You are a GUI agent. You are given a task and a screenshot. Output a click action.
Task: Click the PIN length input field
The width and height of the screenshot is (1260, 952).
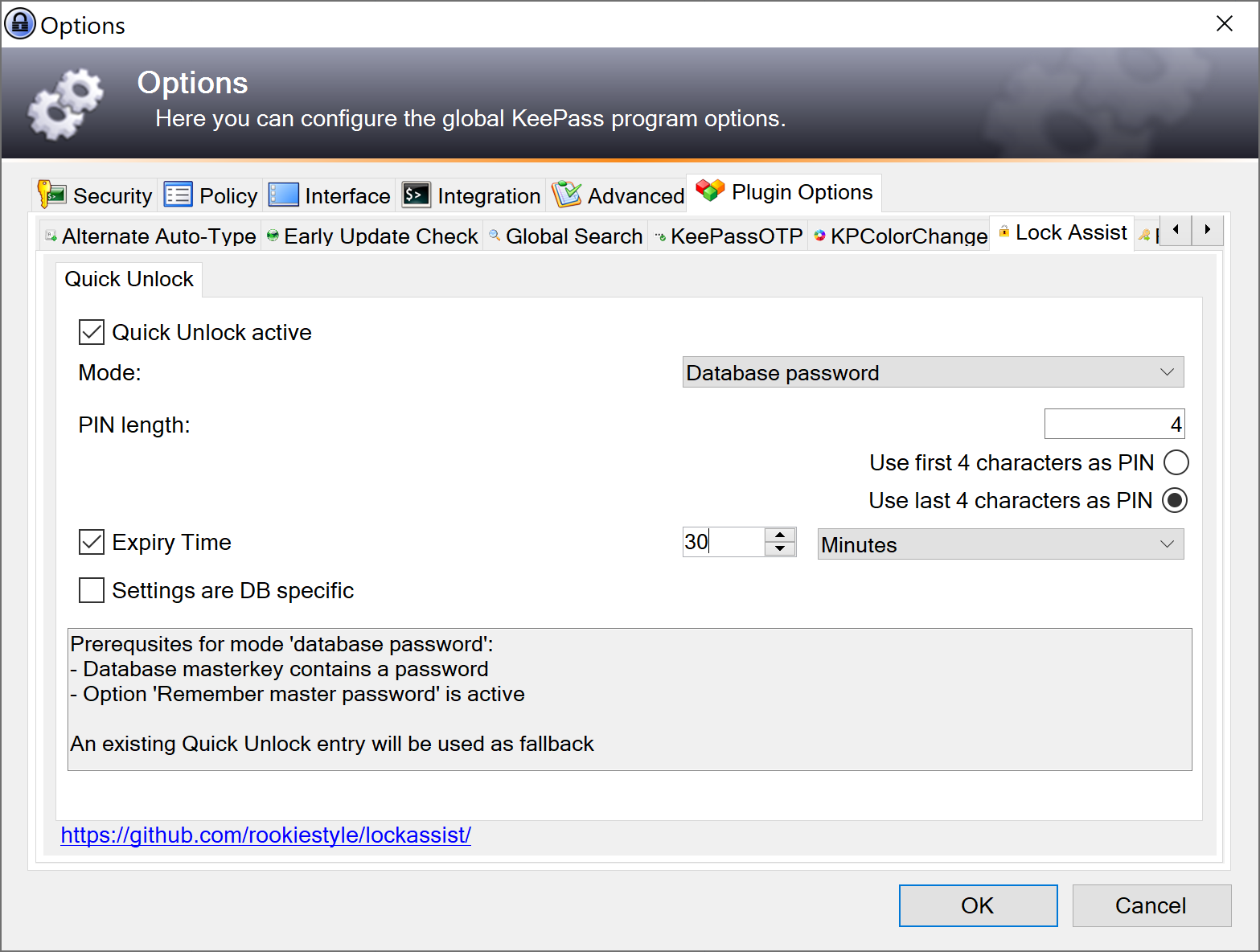coord(1114,424)
